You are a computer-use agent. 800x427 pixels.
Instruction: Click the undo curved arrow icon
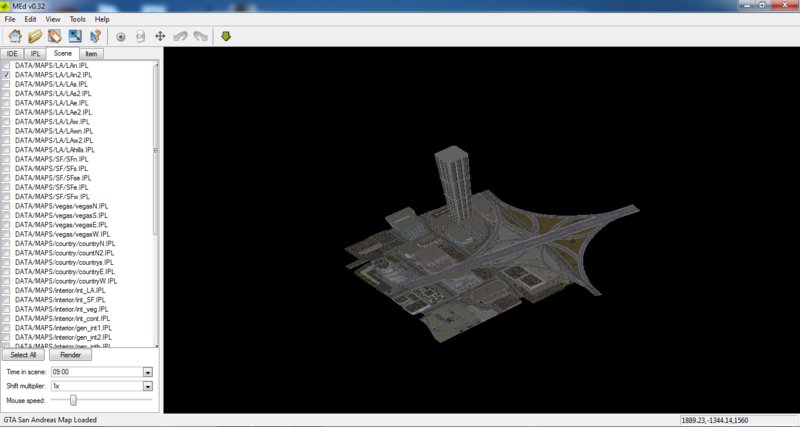click(180, 37)
